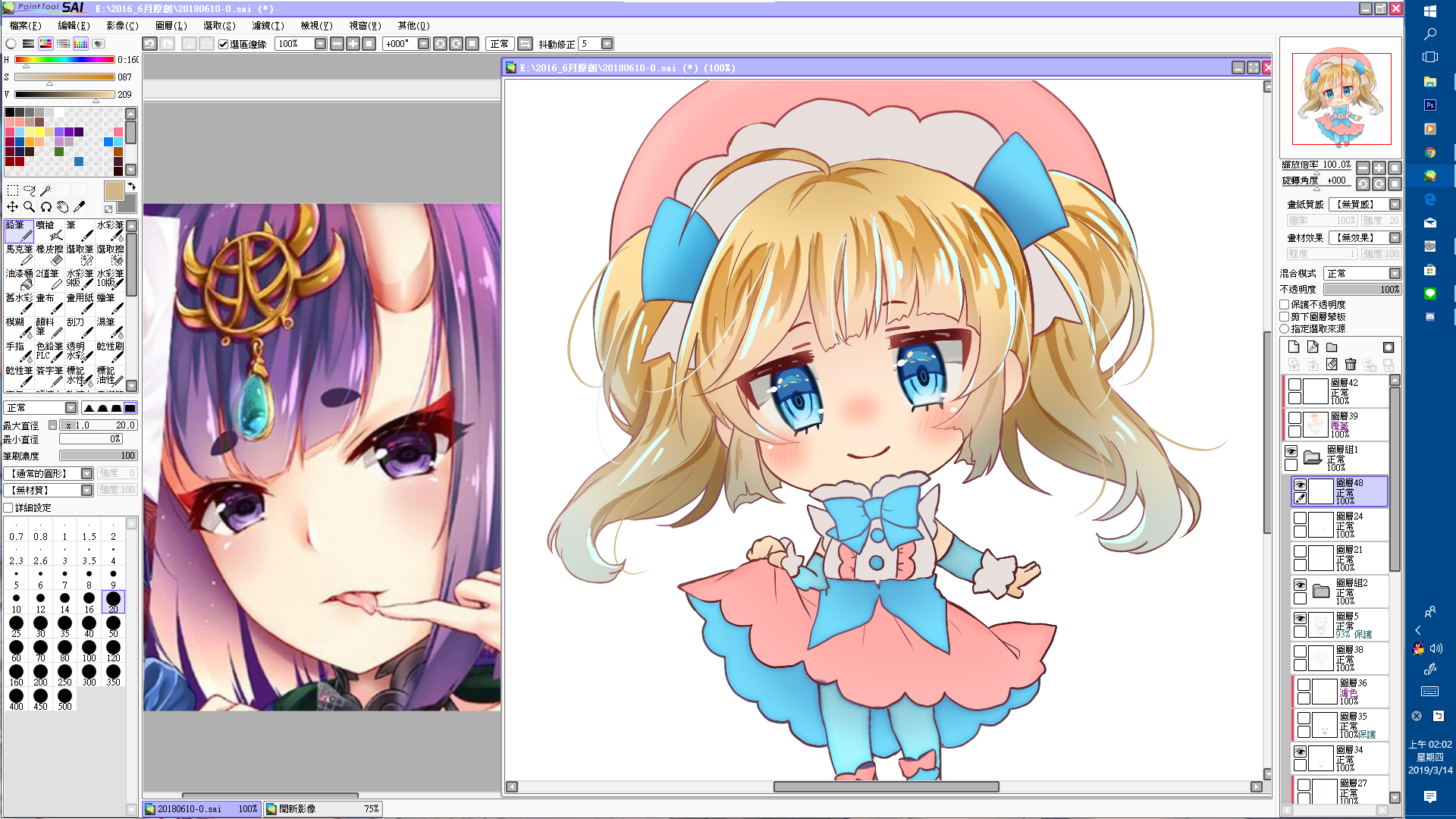Select brush size 20 preset
The image size is (1456, 819).
[113, 601]
